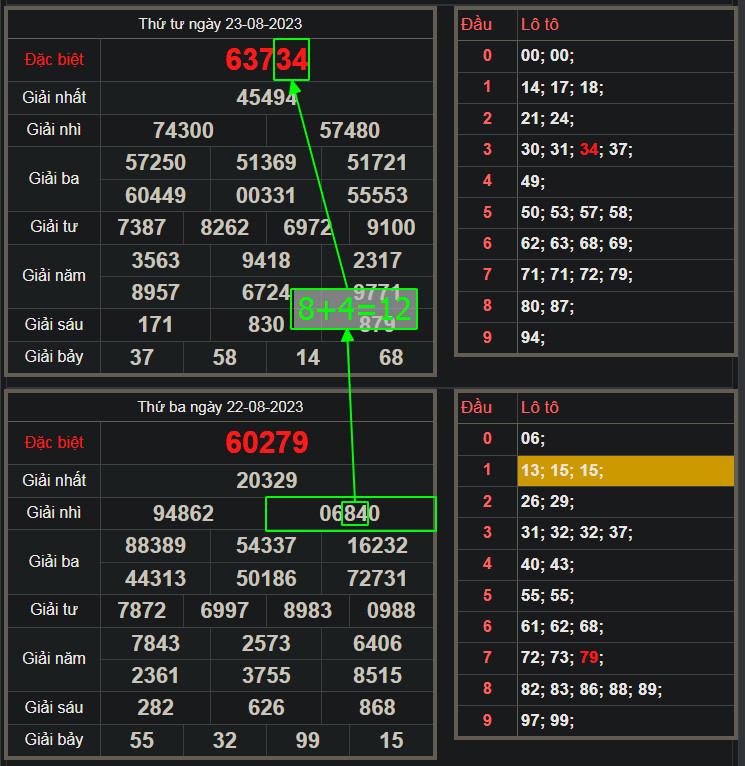Click the first prize number 20329
Screen dimensions: 745x766
point(266,481)
